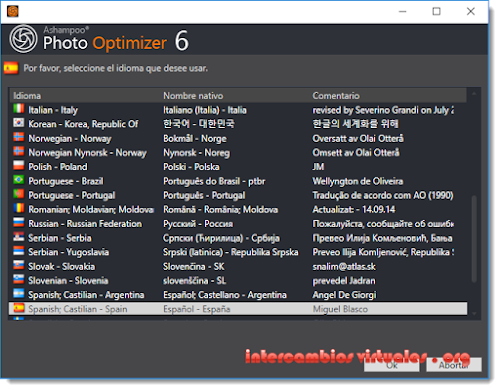Click flag in selected Spanish - Spain row
The image size is (500, 390).
pyautogui.click(x=19, y=308)
